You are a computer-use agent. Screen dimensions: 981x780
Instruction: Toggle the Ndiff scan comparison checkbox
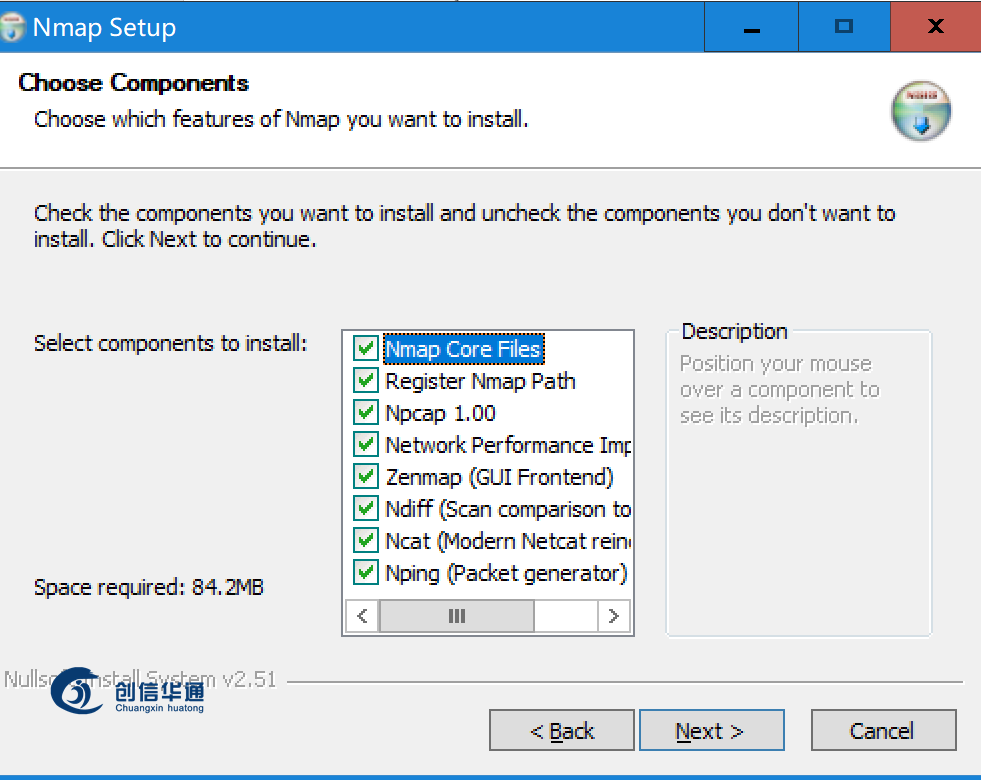365,509
